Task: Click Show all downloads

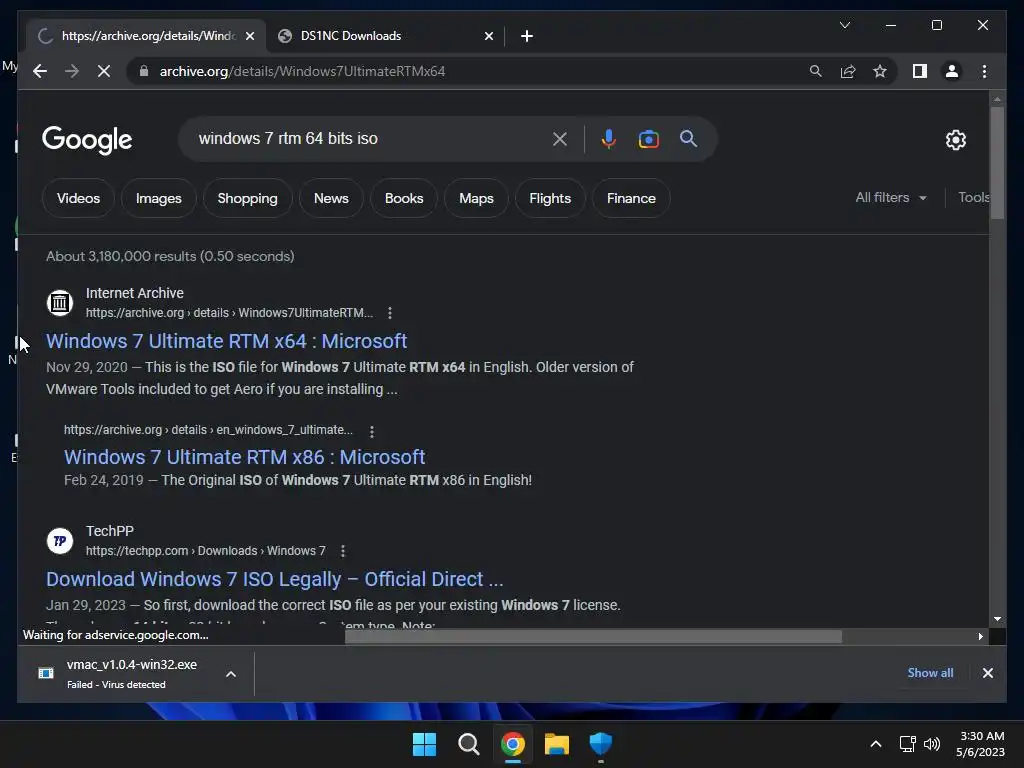Action: [x=930, y=673]
